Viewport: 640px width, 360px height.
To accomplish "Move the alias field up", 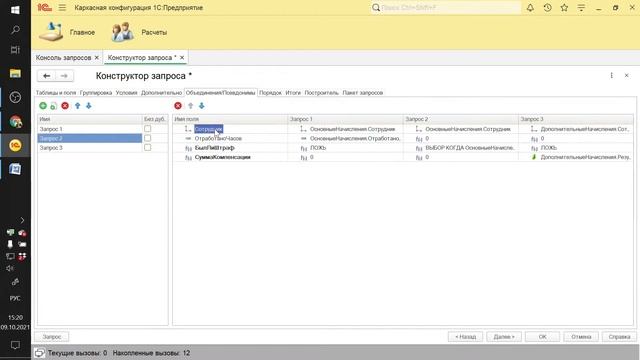I will pos(190,106).
